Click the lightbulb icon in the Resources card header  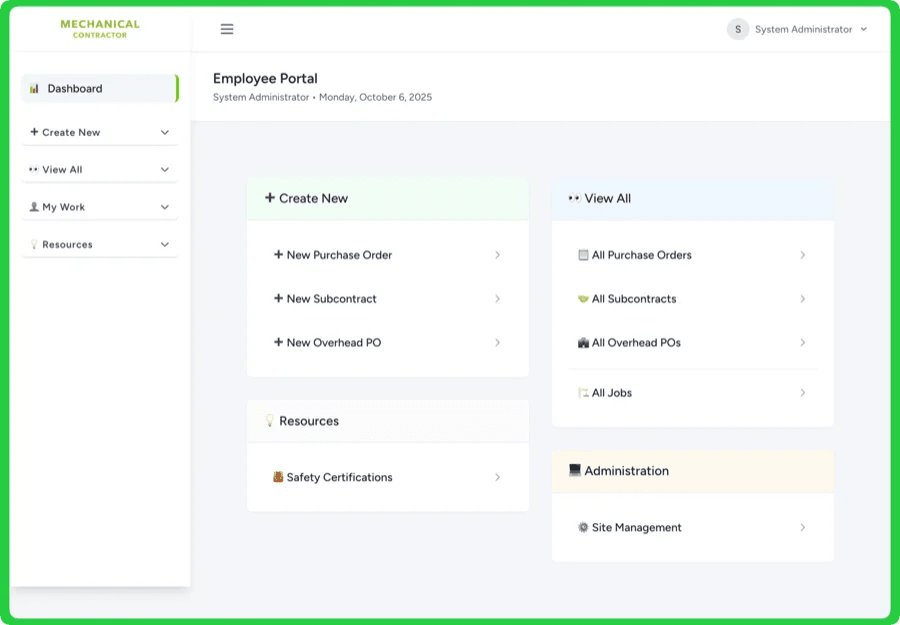[x=269, y=420]
